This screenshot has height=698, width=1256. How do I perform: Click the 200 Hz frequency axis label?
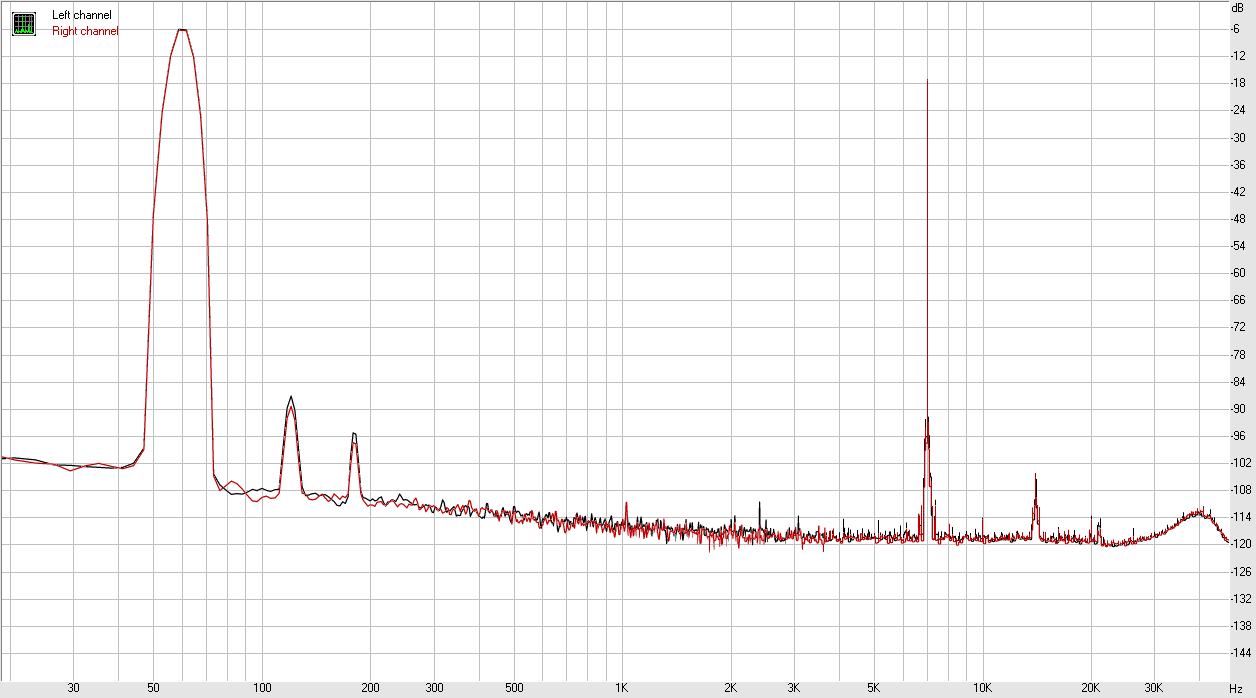(x=370, y=688)
